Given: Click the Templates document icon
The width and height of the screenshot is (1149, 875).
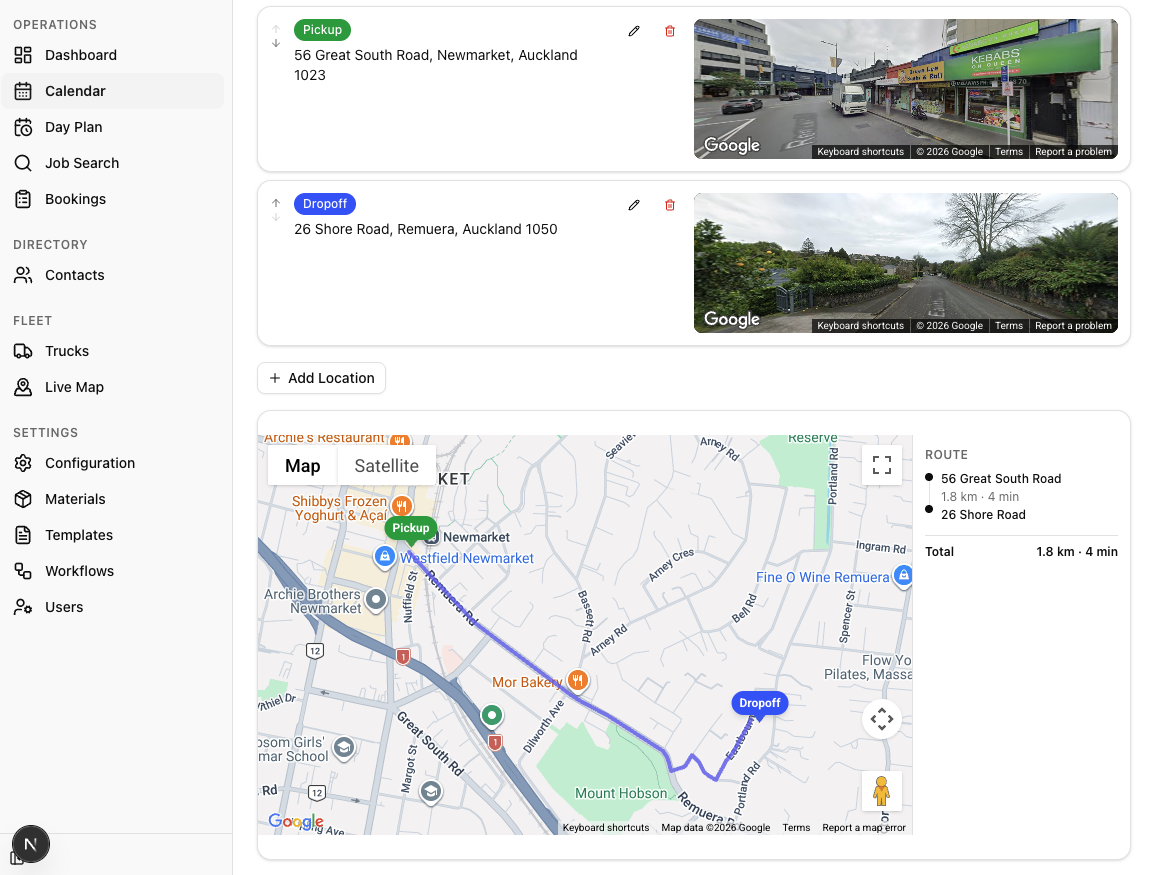Looking at the screenshot, I should tap(23, 535).
